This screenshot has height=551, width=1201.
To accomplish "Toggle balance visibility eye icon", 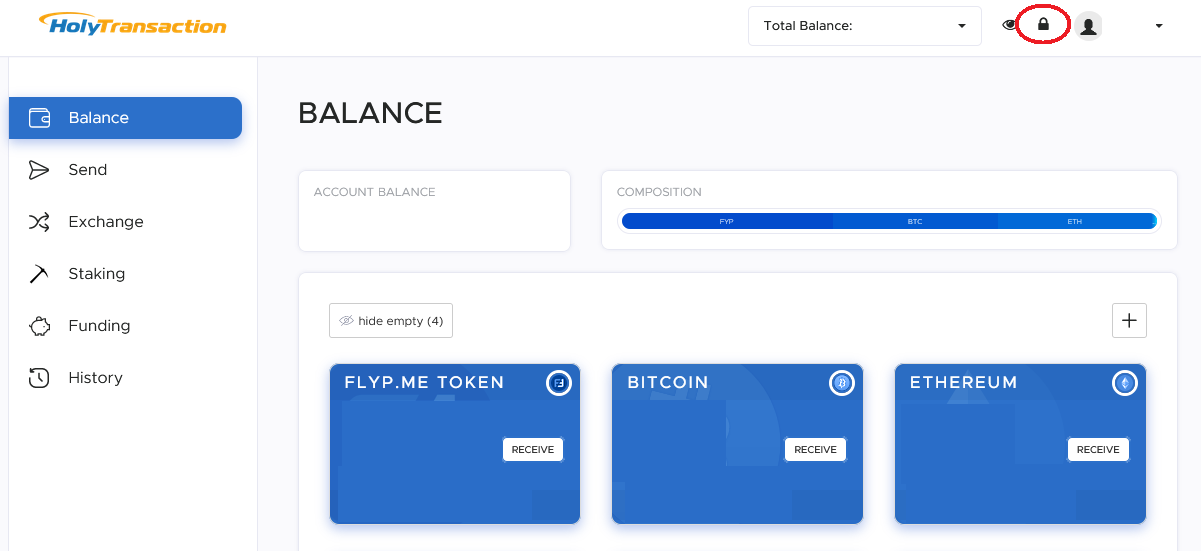I will 1009,25.
